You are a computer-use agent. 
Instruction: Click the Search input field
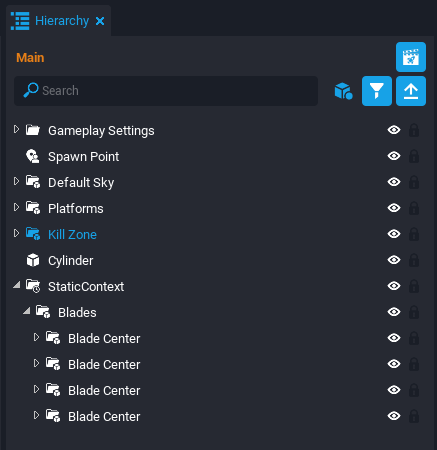[166, 91]
